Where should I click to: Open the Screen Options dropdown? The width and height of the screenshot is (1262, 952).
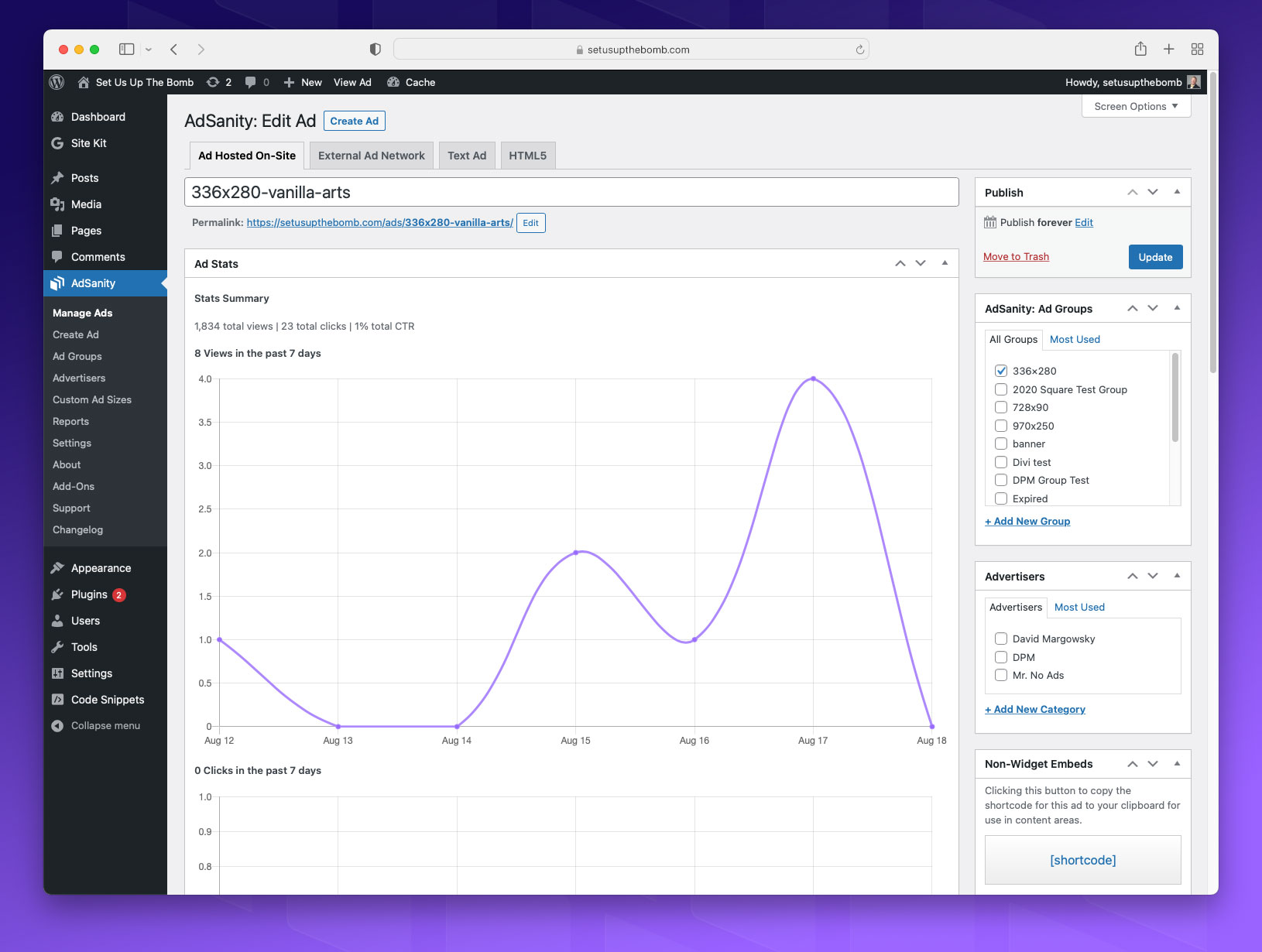1135,106
